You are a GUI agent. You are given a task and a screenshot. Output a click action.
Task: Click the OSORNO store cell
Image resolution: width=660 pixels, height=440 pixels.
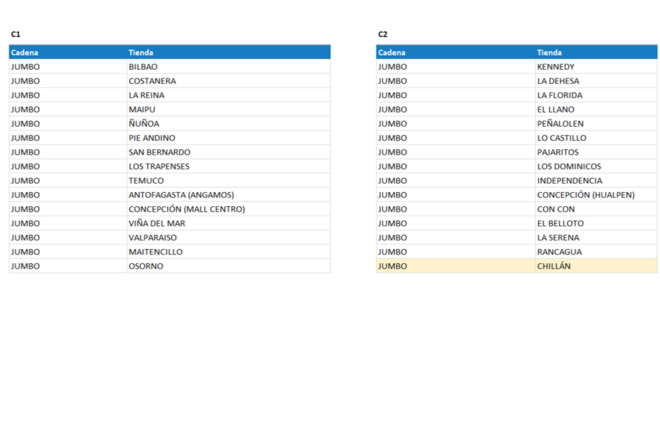click(146, 266)
